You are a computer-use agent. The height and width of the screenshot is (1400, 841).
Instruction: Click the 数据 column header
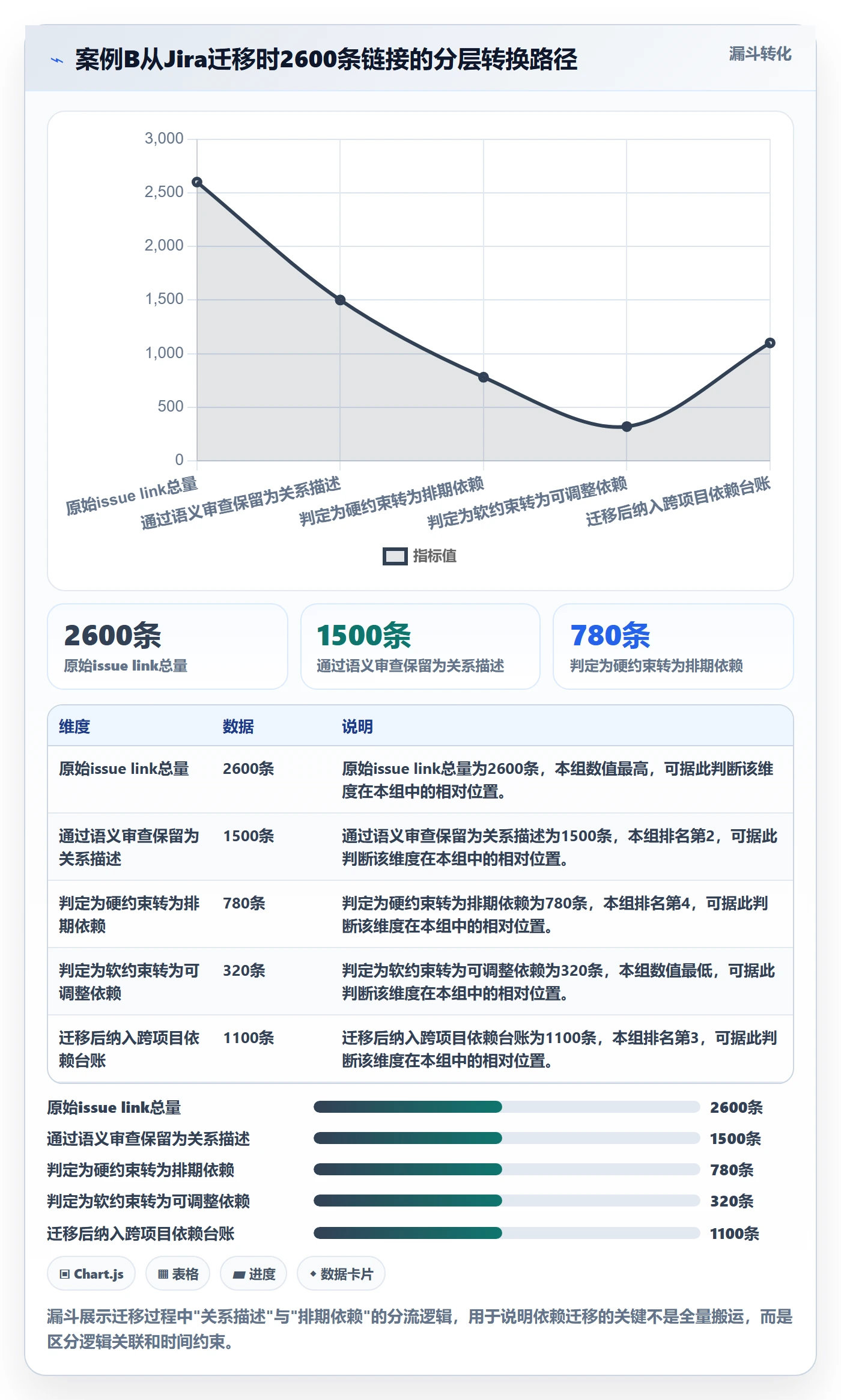click(x=238, y=726)
